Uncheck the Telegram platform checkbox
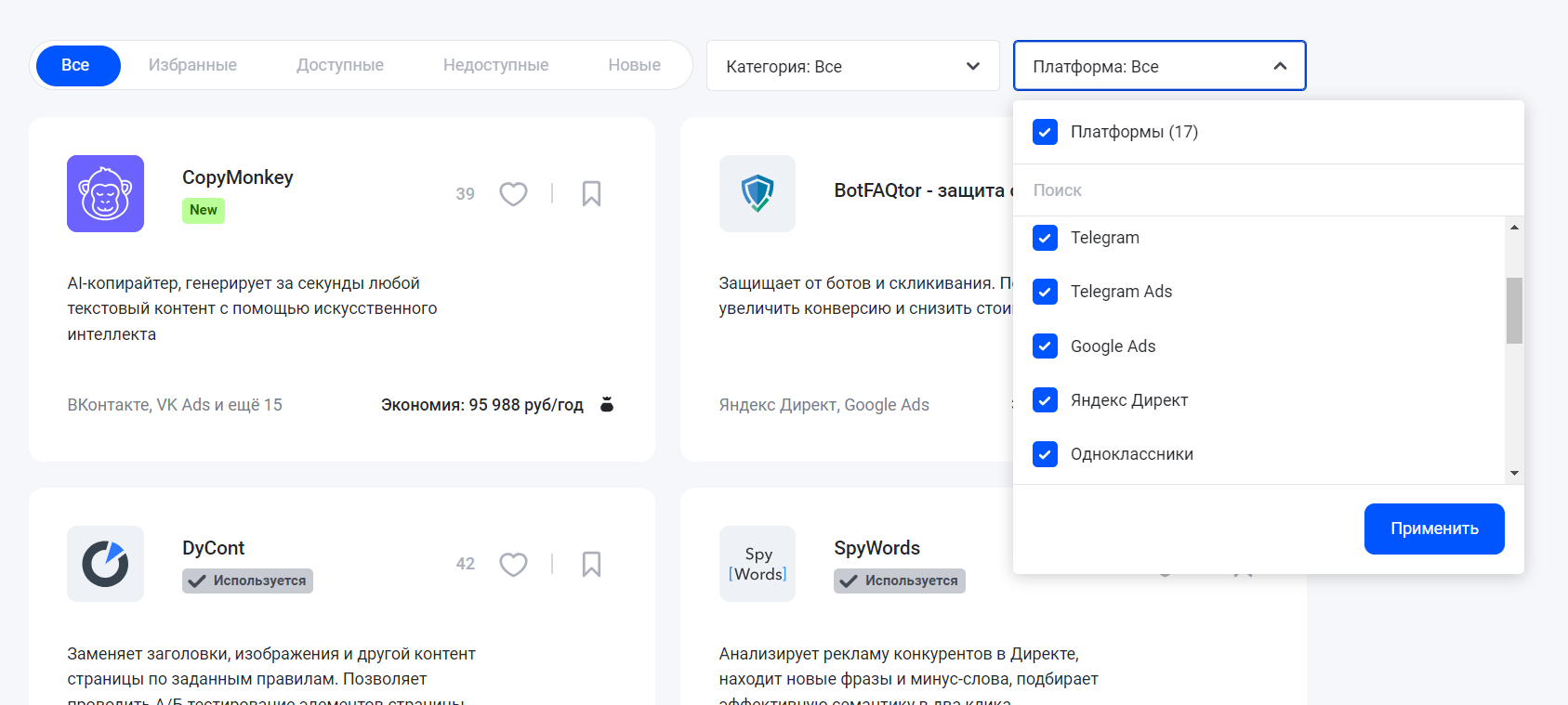This screenshot has width=1568, height=705. pos(1045,238)
